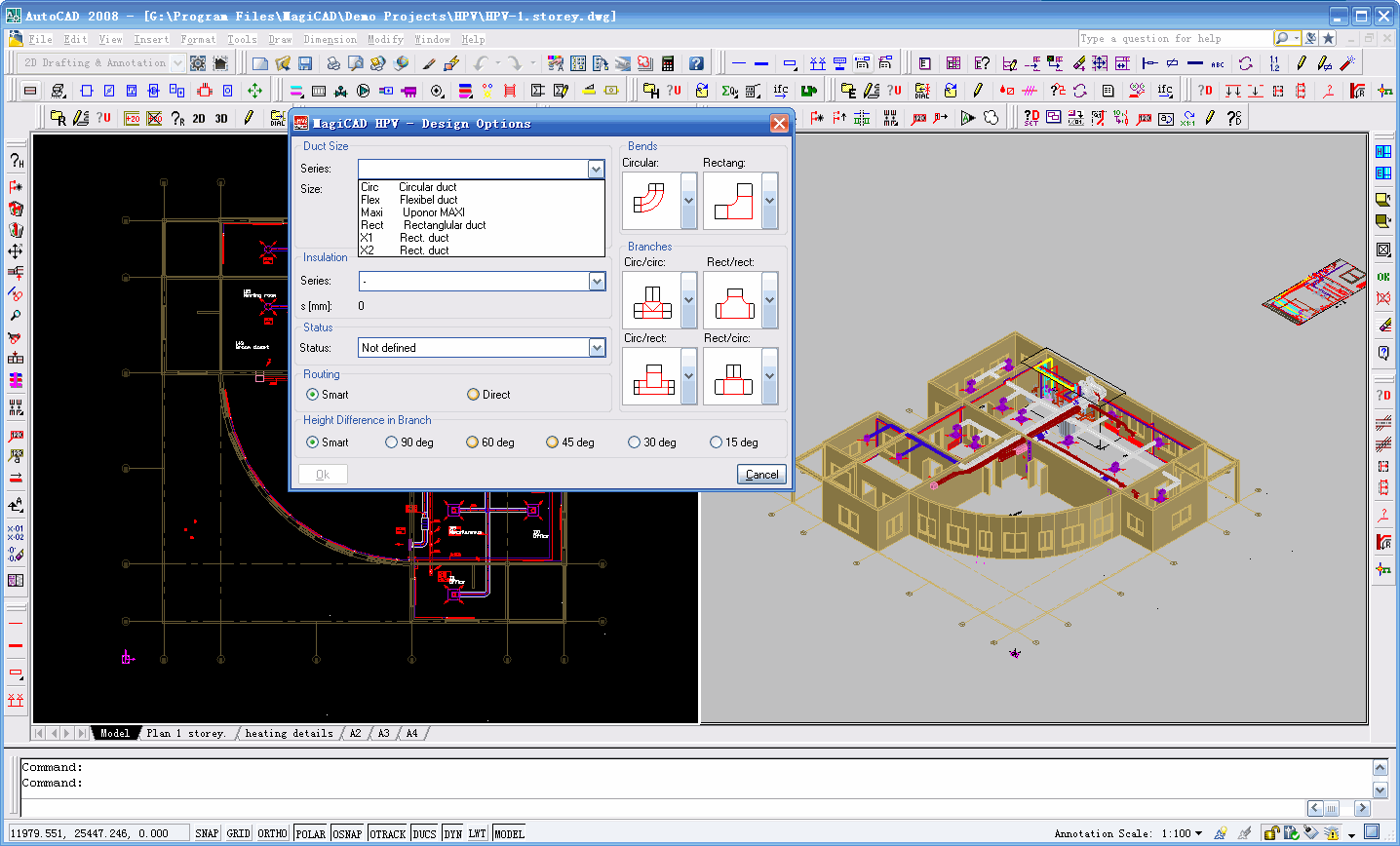Open the Status dropdown showing Not defined

(x=596, y=348)
